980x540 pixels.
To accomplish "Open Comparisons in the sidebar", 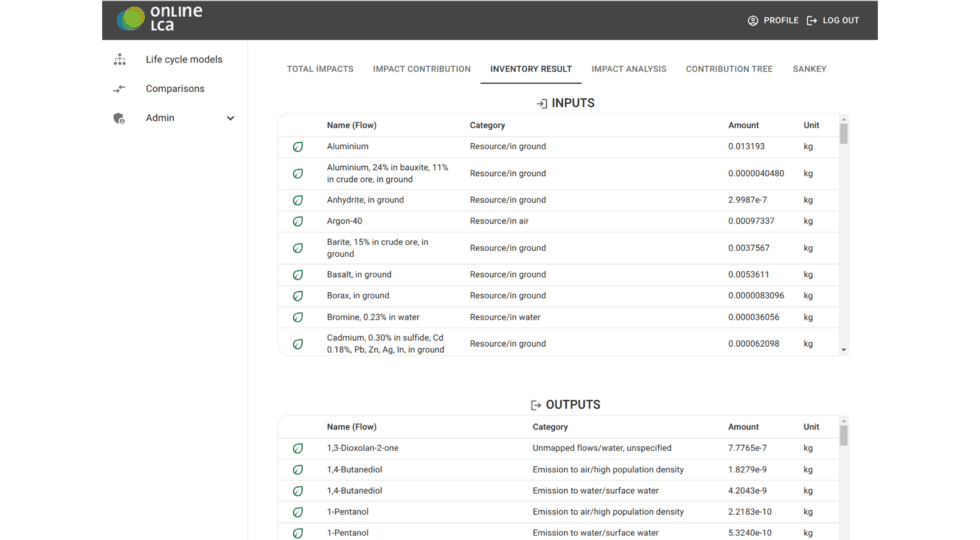I will [x=175, y=89].
